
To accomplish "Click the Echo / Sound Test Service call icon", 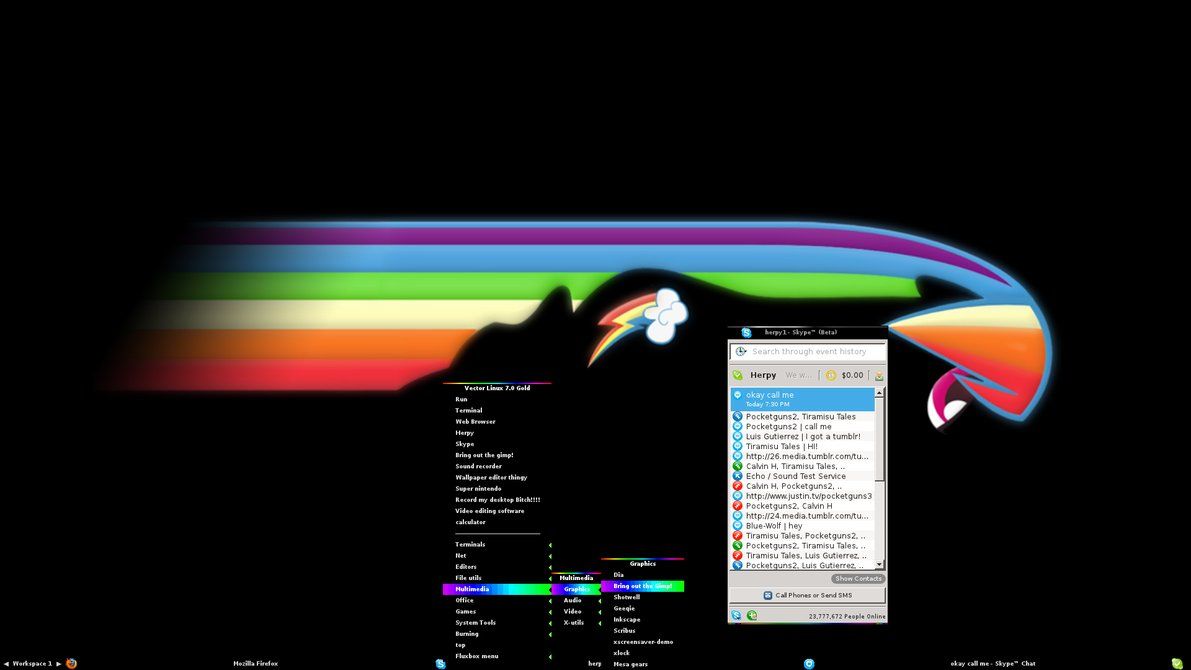I will coord(737,476).
